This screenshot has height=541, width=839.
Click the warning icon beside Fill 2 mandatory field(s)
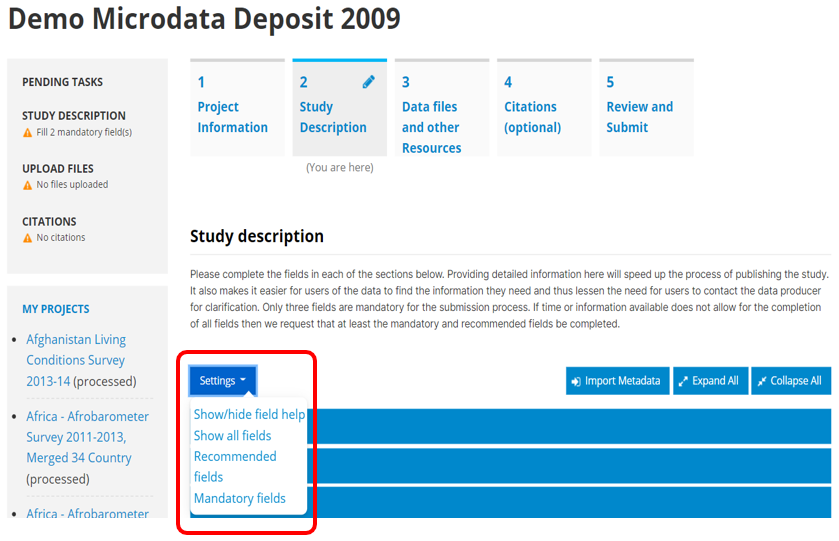click(x=27, y=133)
